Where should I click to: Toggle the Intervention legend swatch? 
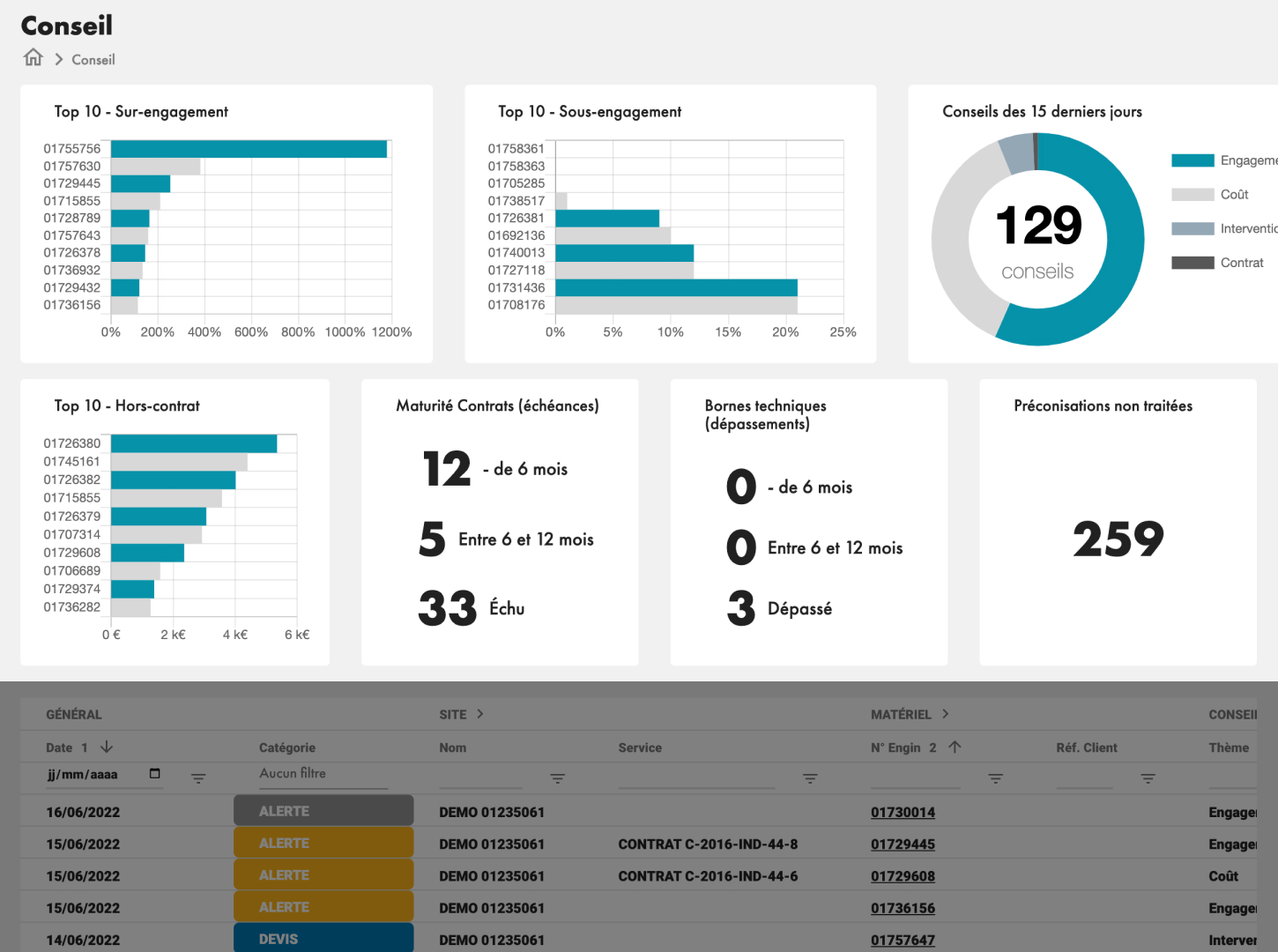[1193, 229]
